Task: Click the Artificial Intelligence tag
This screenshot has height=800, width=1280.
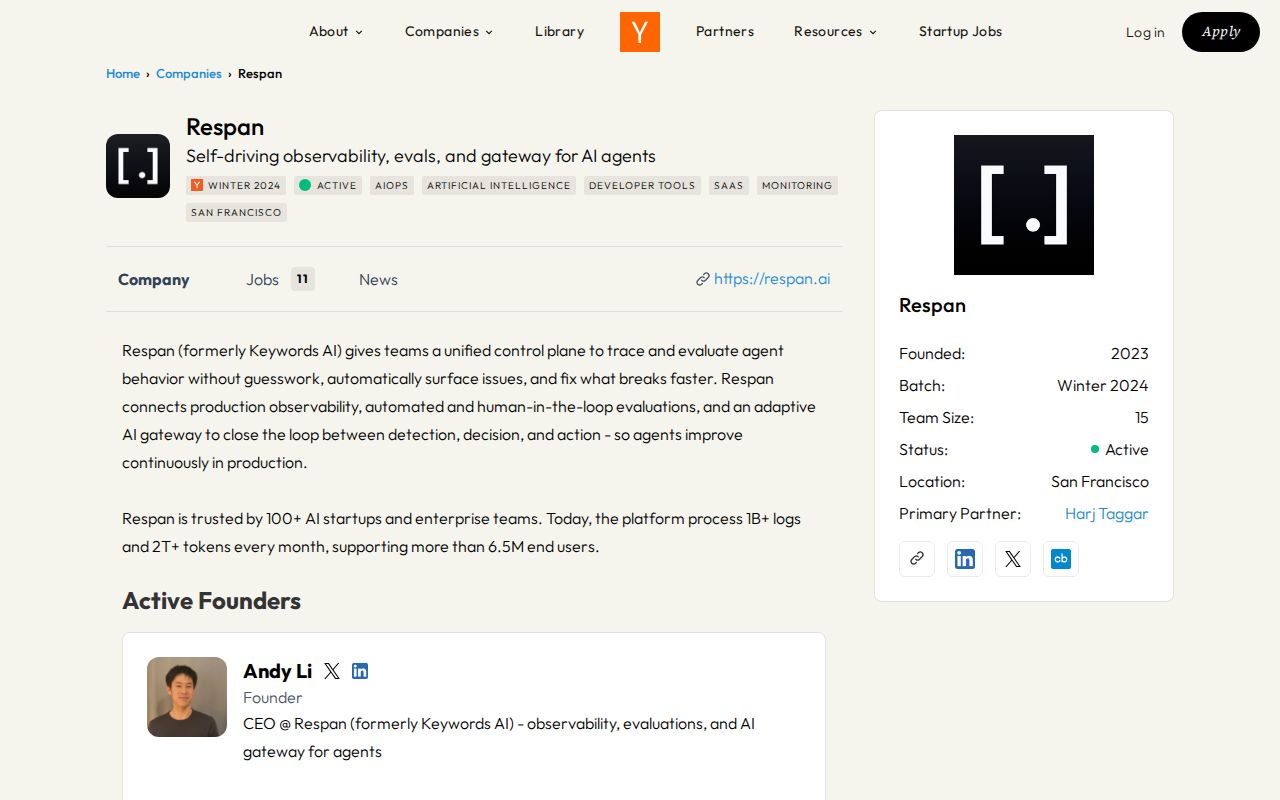Action: tap(499, 185)
